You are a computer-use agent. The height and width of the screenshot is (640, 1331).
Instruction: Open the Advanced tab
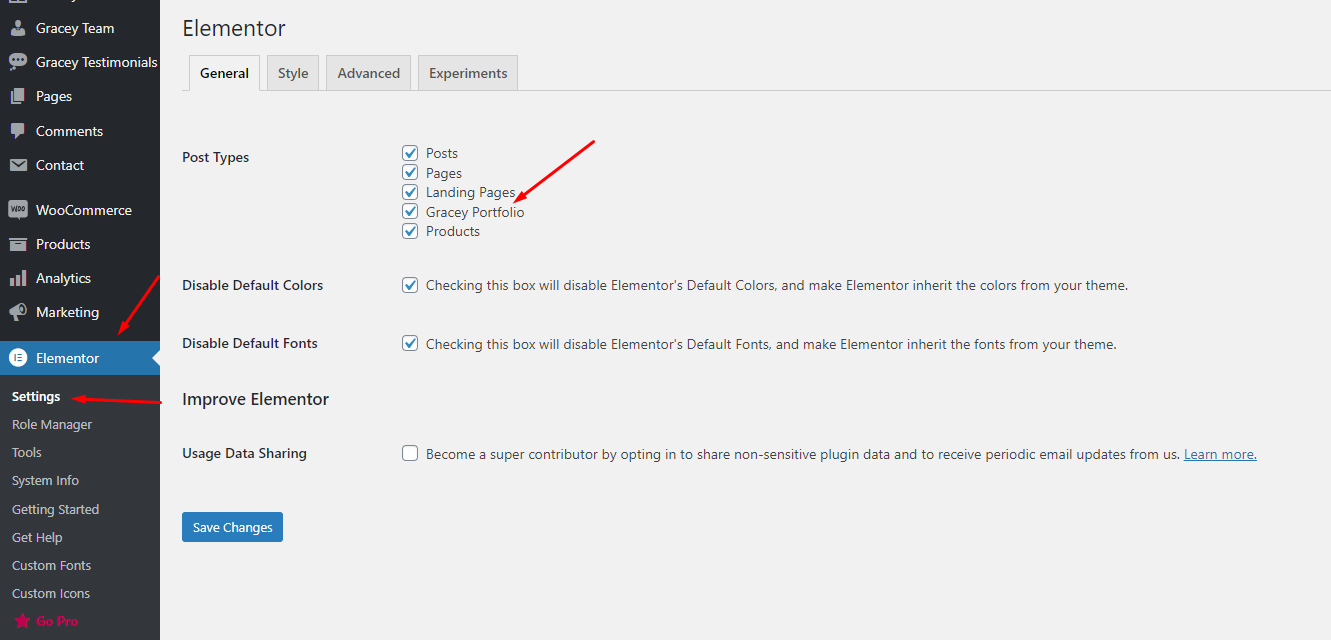[369, 73]
